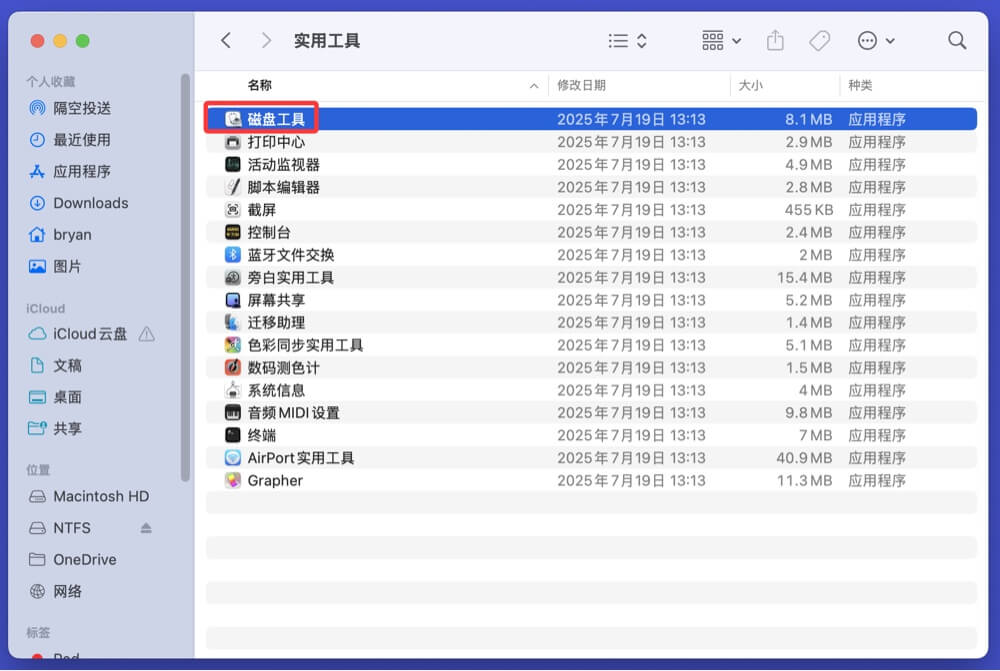This screenshot has width=1000, height=671.
Task: Click the 截屏 (Screenshot) app icon
Action: 230,210
